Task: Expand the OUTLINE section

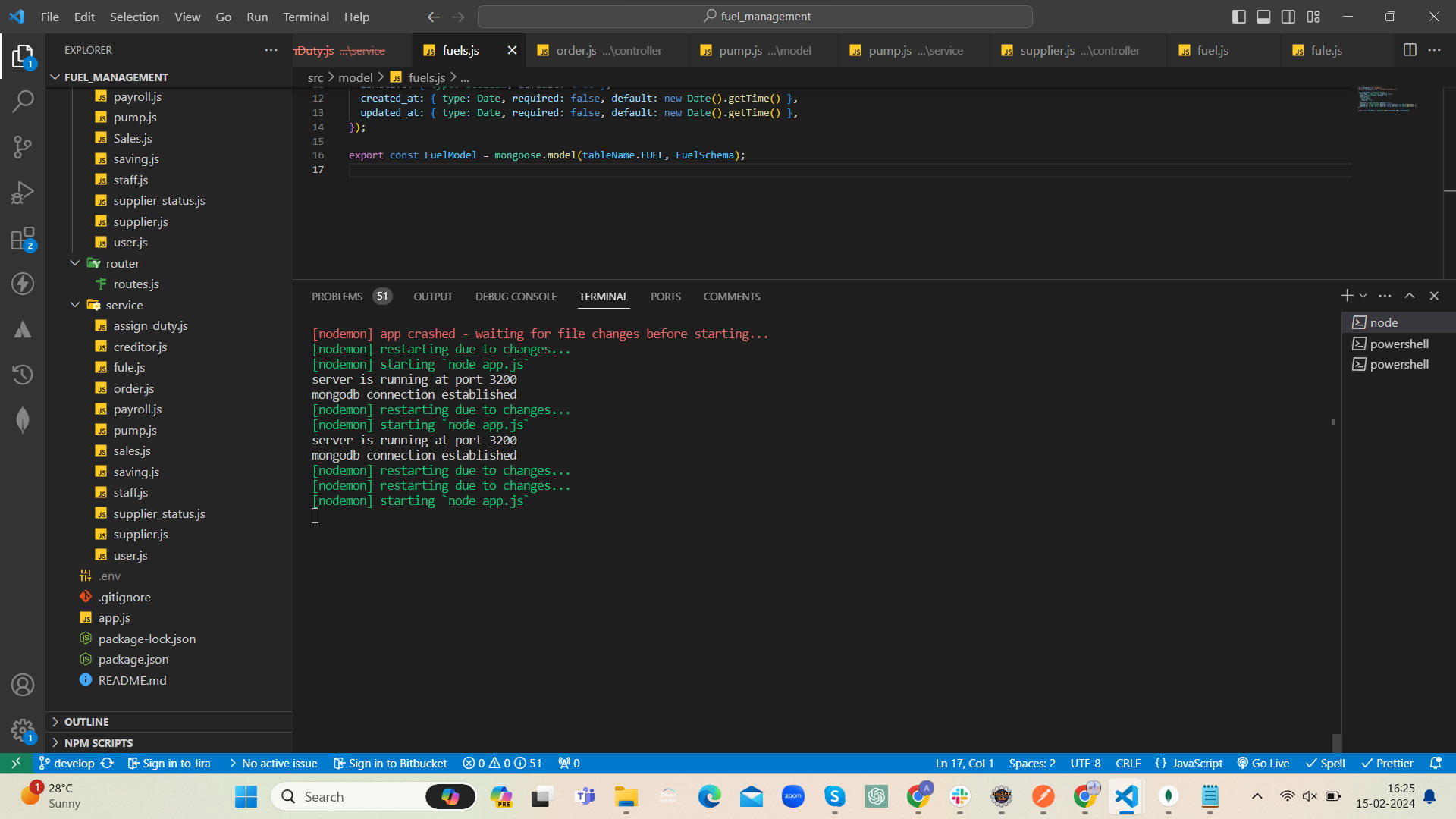Action: click(x=86, y=722)
